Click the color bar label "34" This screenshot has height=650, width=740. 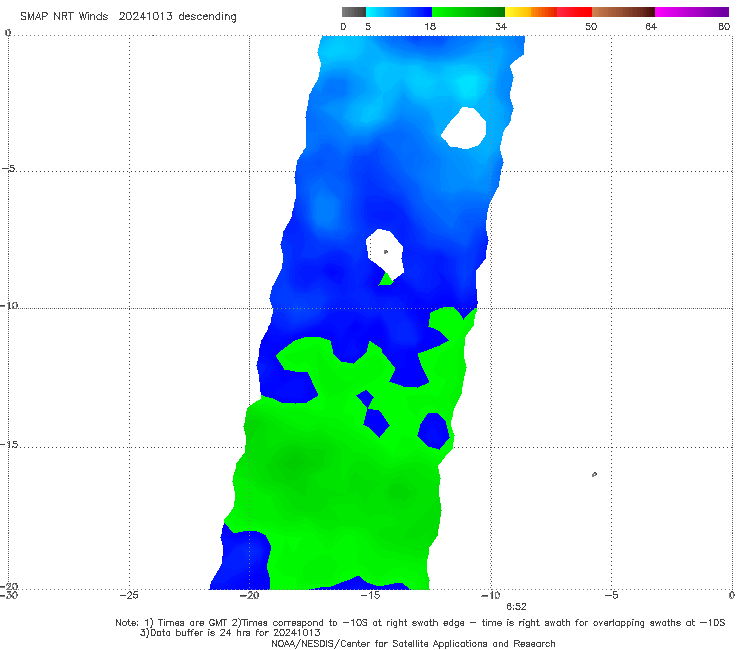(501, 26)
